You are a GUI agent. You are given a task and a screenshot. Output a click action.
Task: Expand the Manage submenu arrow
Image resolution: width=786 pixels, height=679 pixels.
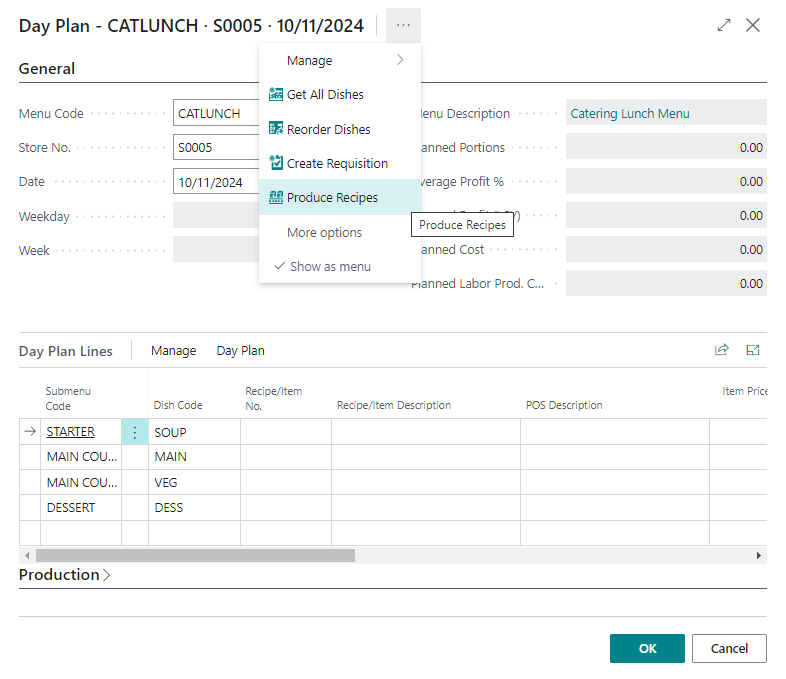400,61
